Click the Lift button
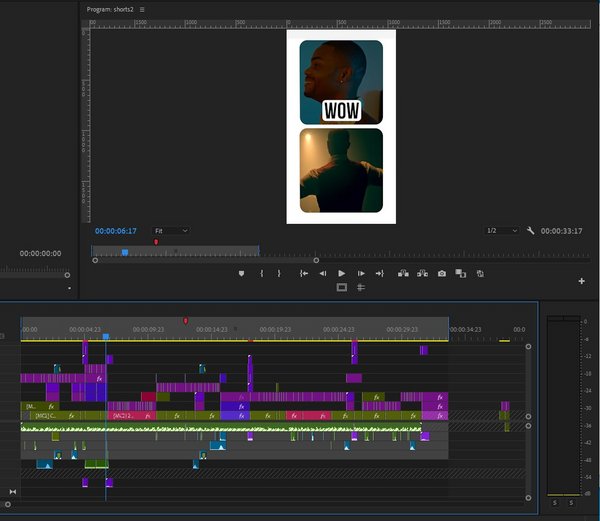 [403, 274]
